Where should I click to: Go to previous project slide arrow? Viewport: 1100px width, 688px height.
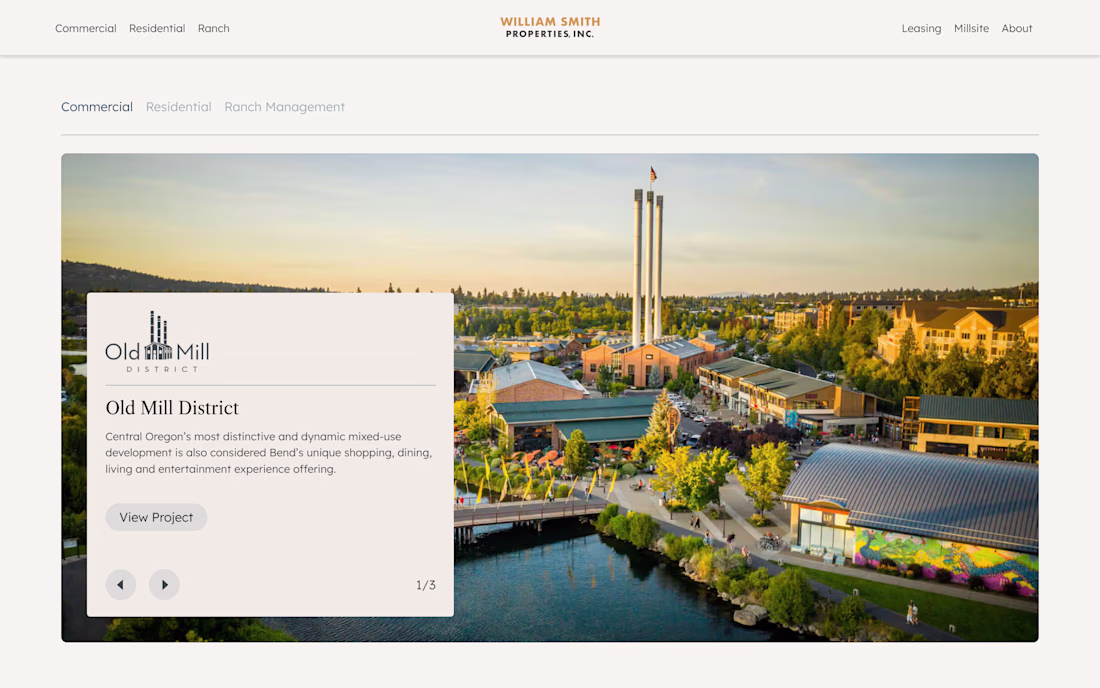tap(121, 584)
